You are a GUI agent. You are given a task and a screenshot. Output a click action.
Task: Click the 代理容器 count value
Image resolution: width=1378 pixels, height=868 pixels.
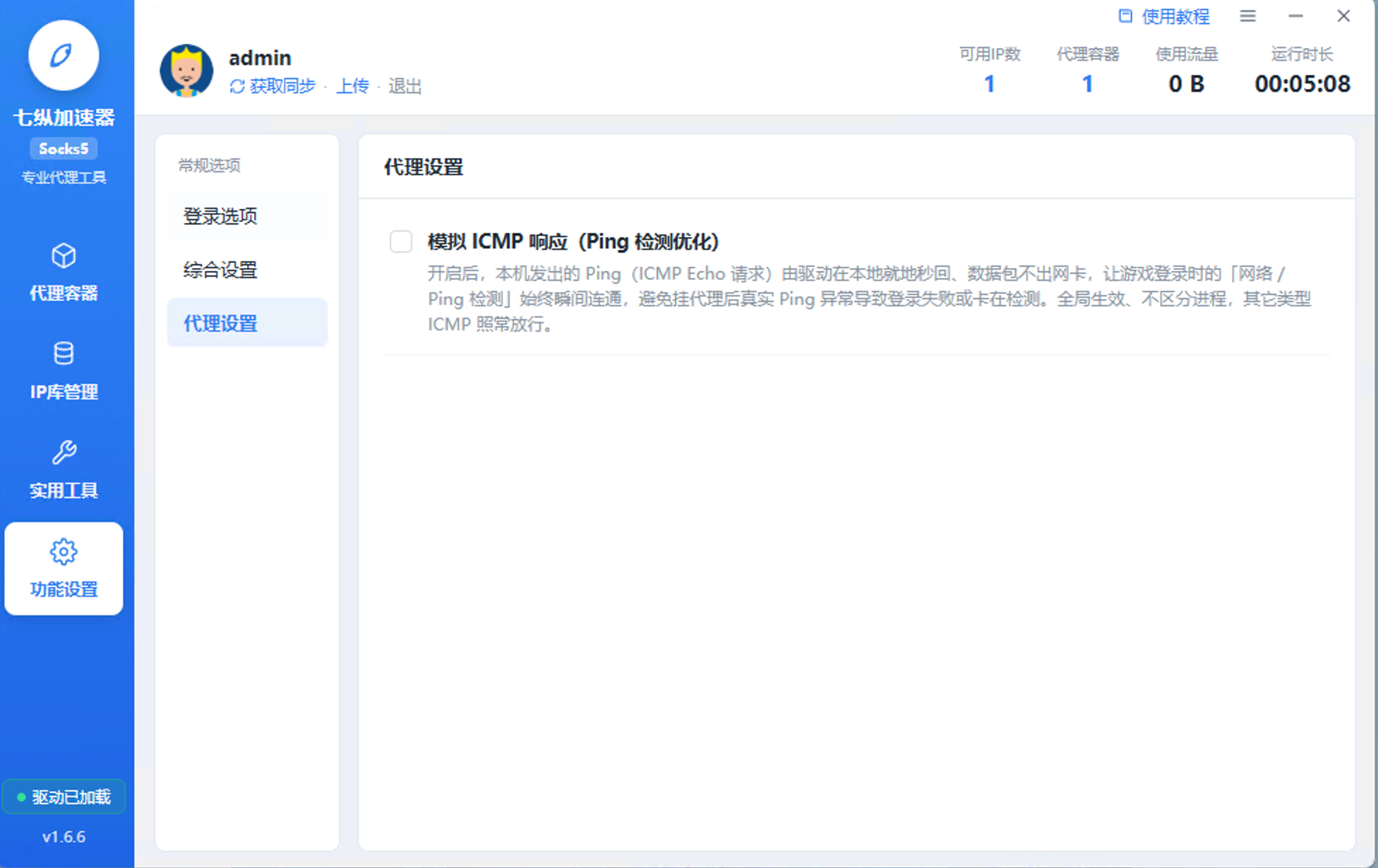click(1088, 84)
